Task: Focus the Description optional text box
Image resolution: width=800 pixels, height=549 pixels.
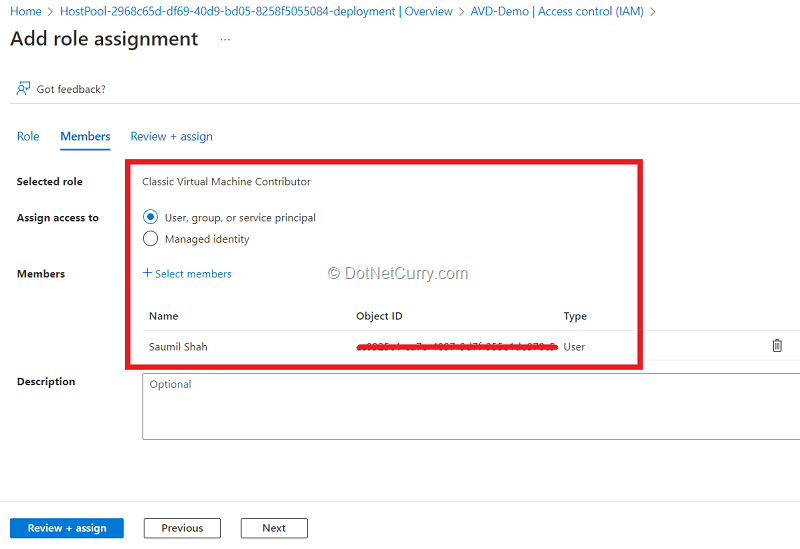Action: 471,406
